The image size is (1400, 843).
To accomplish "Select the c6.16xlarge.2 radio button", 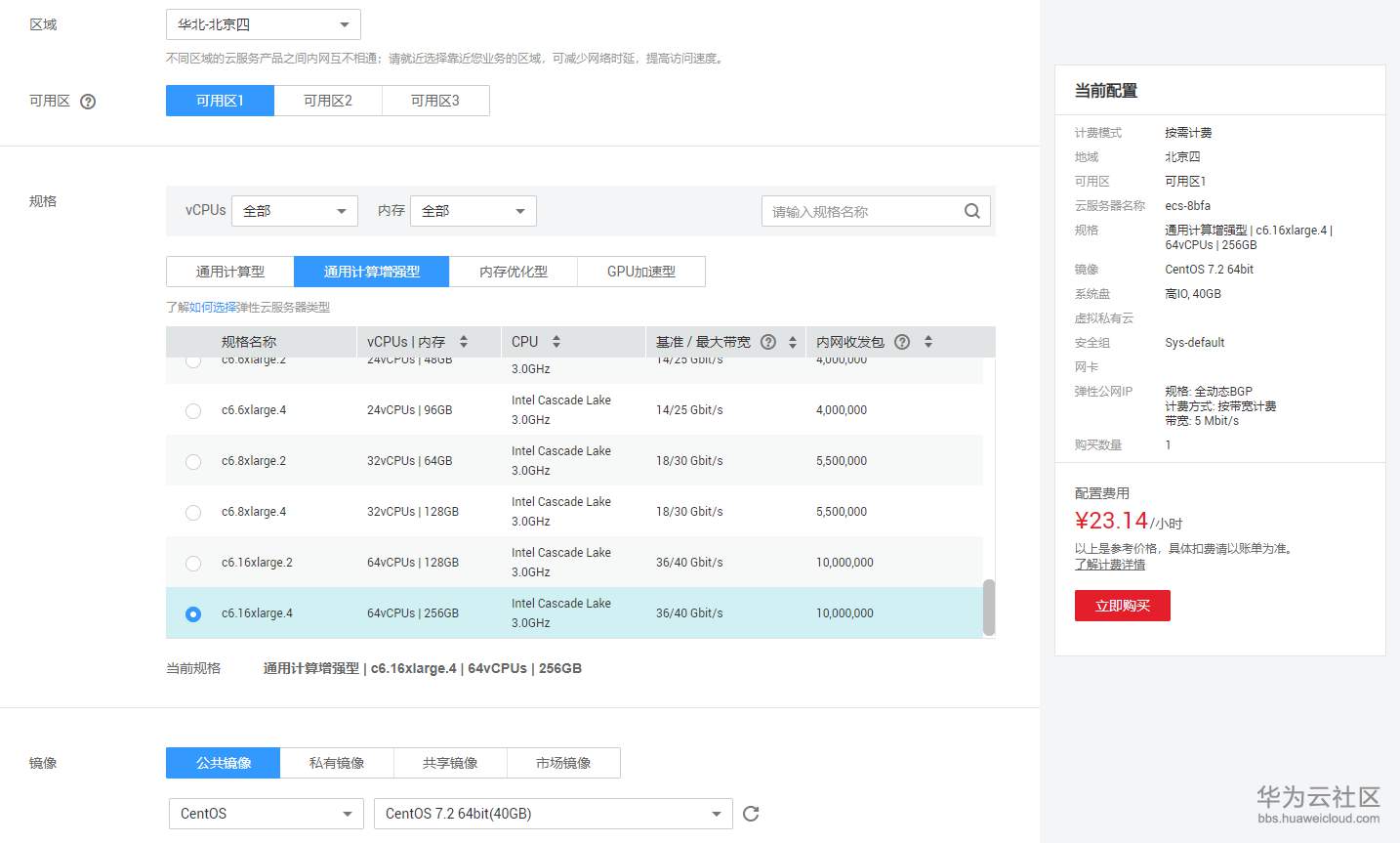I will tap(193, 564).
